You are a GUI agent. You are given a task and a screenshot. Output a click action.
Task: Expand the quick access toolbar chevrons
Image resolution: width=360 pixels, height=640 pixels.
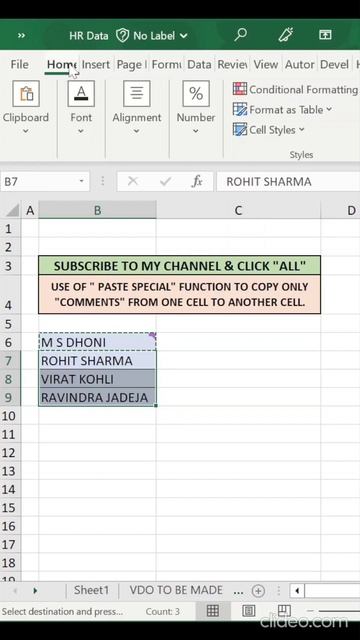[x=21, y=36]
